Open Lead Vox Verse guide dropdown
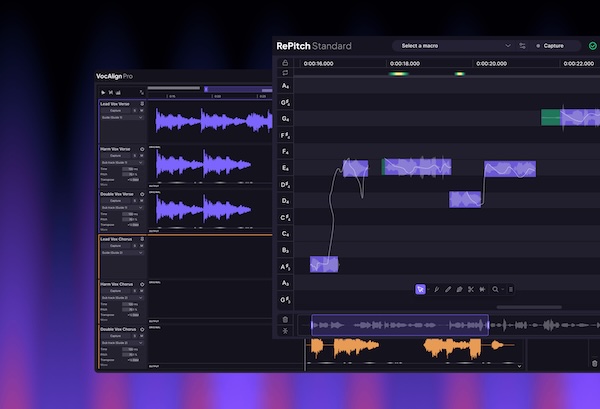 122,117
